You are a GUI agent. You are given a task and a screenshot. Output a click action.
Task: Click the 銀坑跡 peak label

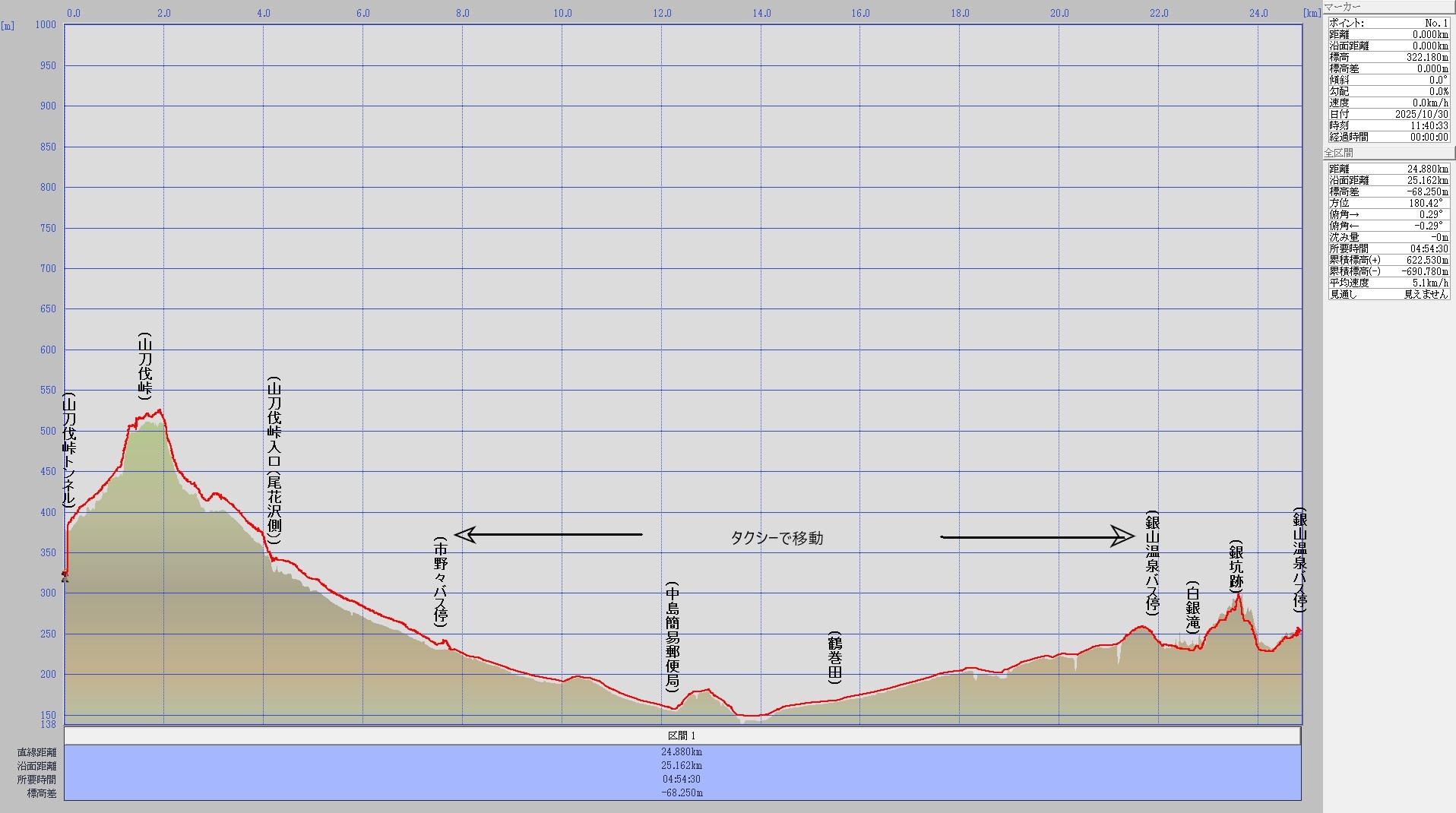(1236, 567)
